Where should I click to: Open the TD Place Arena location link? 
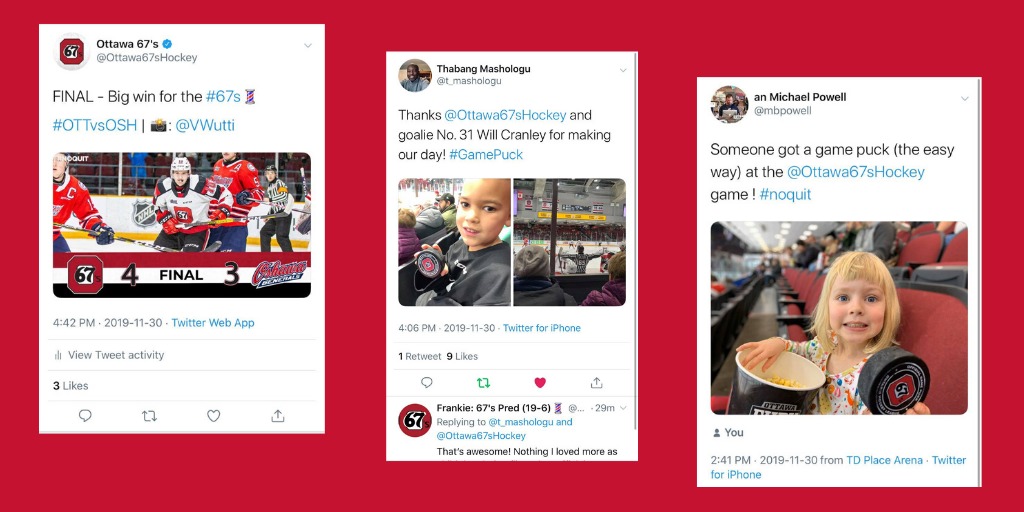(884, 460)
